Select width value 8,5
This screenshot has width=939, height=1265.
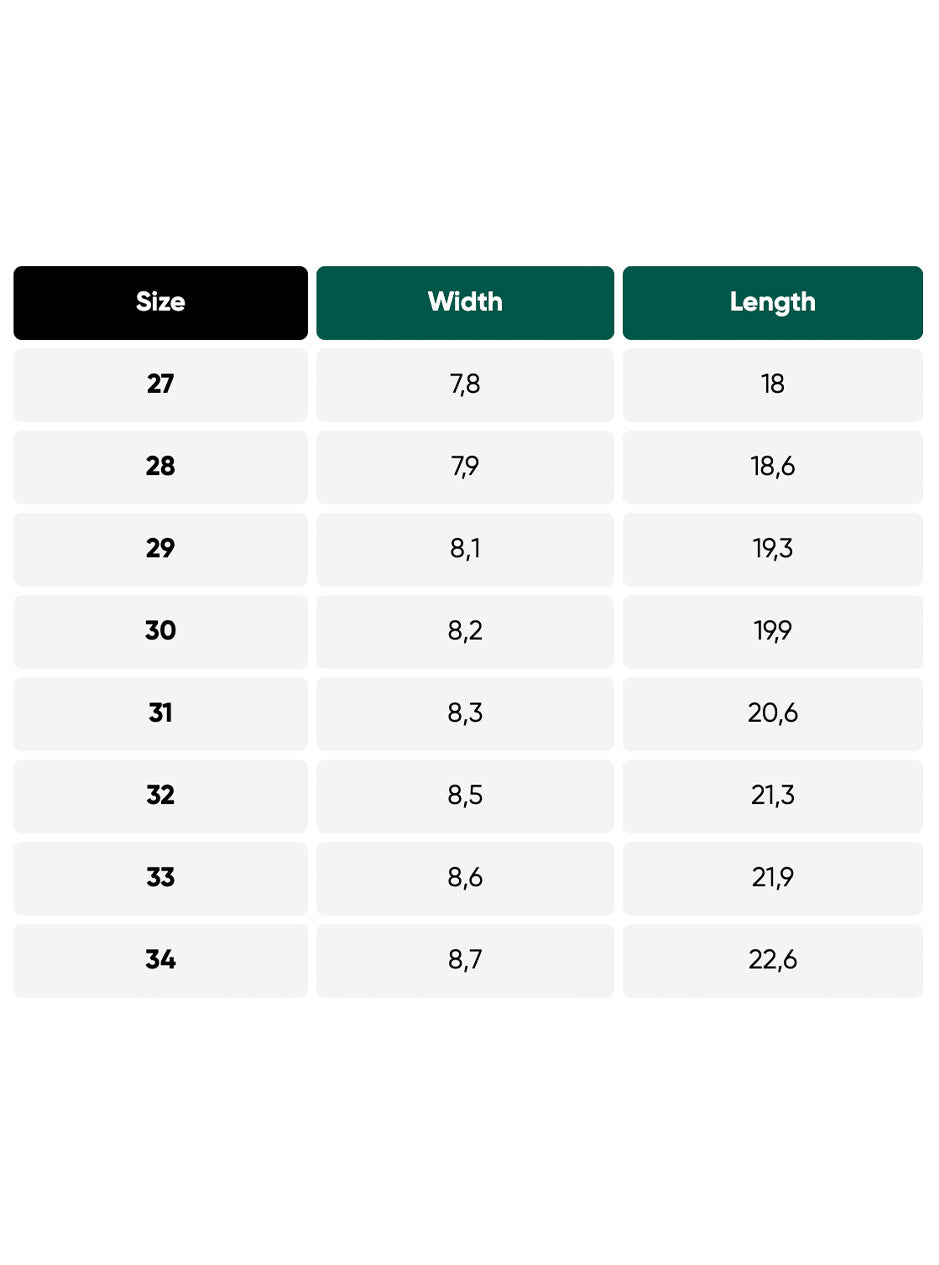465,796
